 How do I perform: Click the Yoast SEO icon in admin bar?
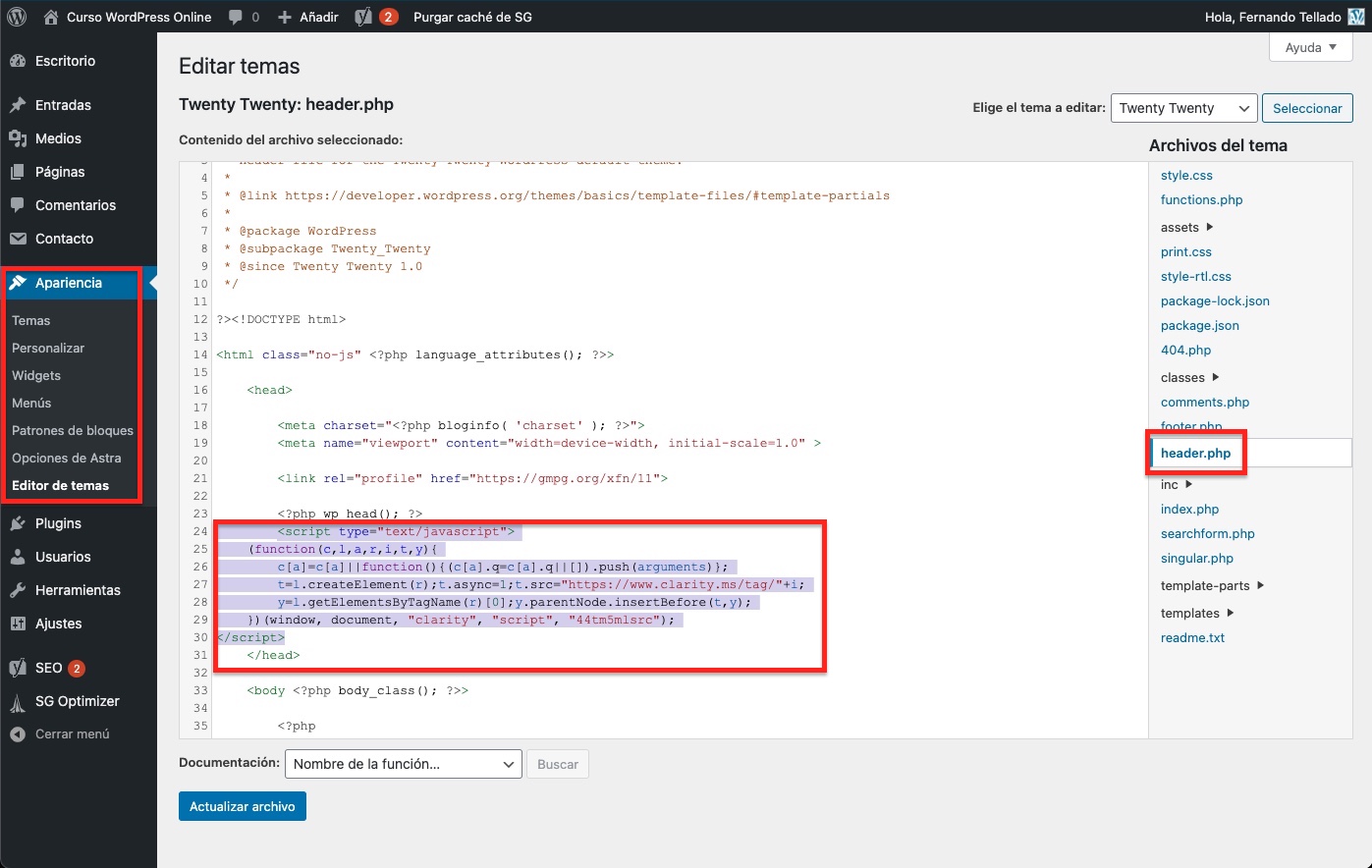pos(362,17)
